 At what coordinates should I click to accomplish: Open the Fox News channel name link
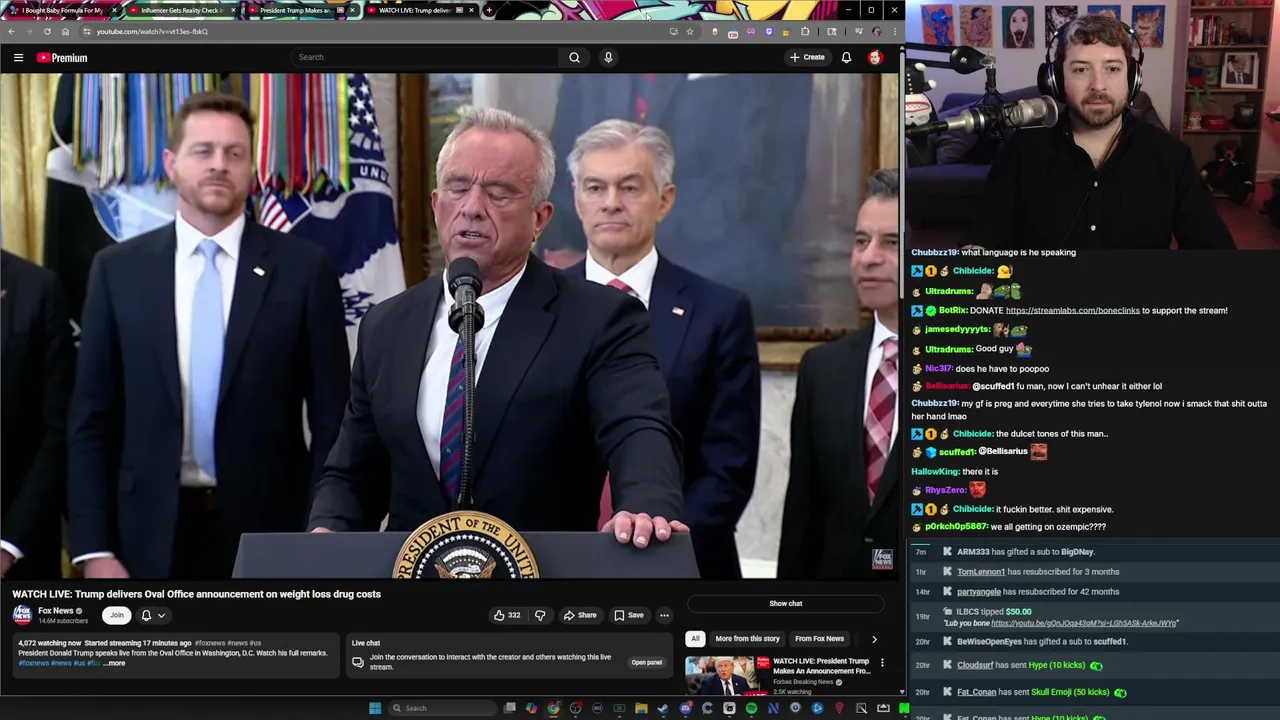click(x=56, y=611)
